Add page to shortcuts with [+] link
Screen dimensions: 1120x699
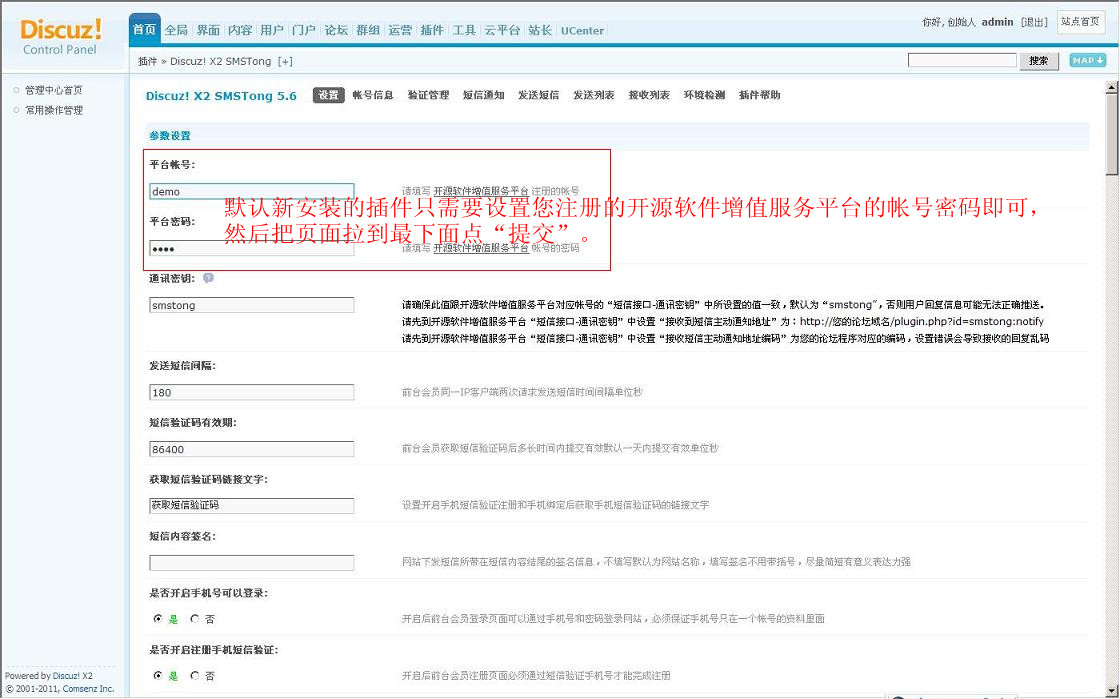[x=285, y=61]
